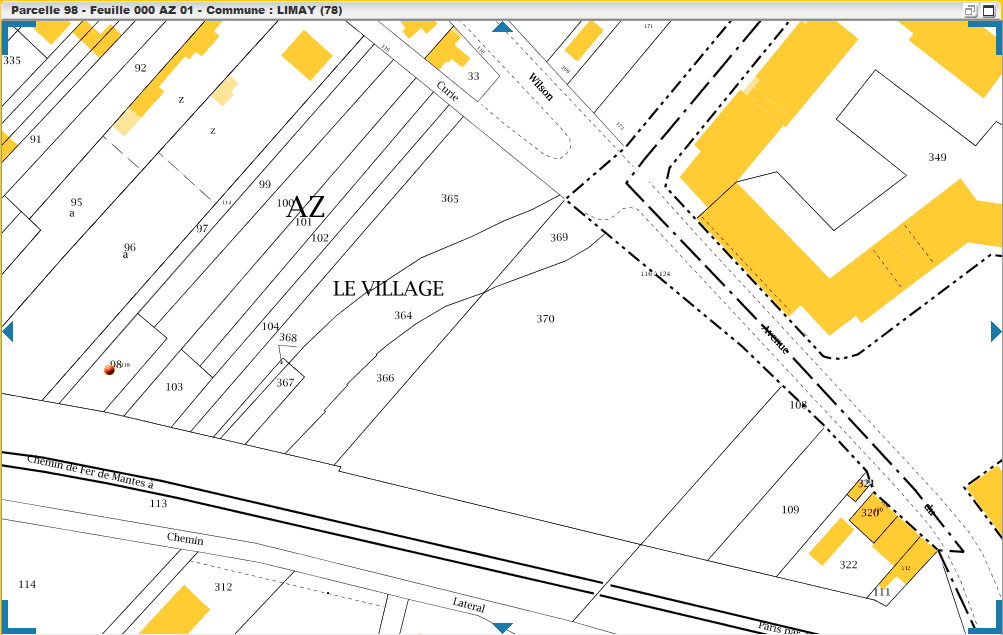The image size is (1003, 635).
Task: Pan the map south with bottom arrow
Action: coord(502,627)
